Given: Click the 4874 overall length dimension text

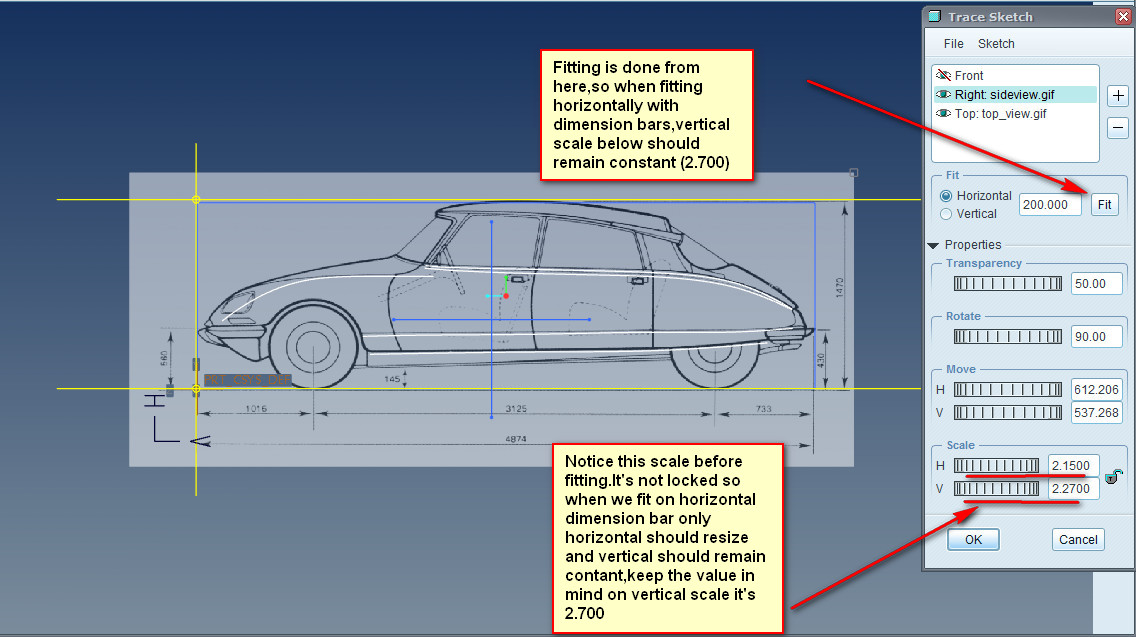Looking at the screenshot, I should coord(516,438).
